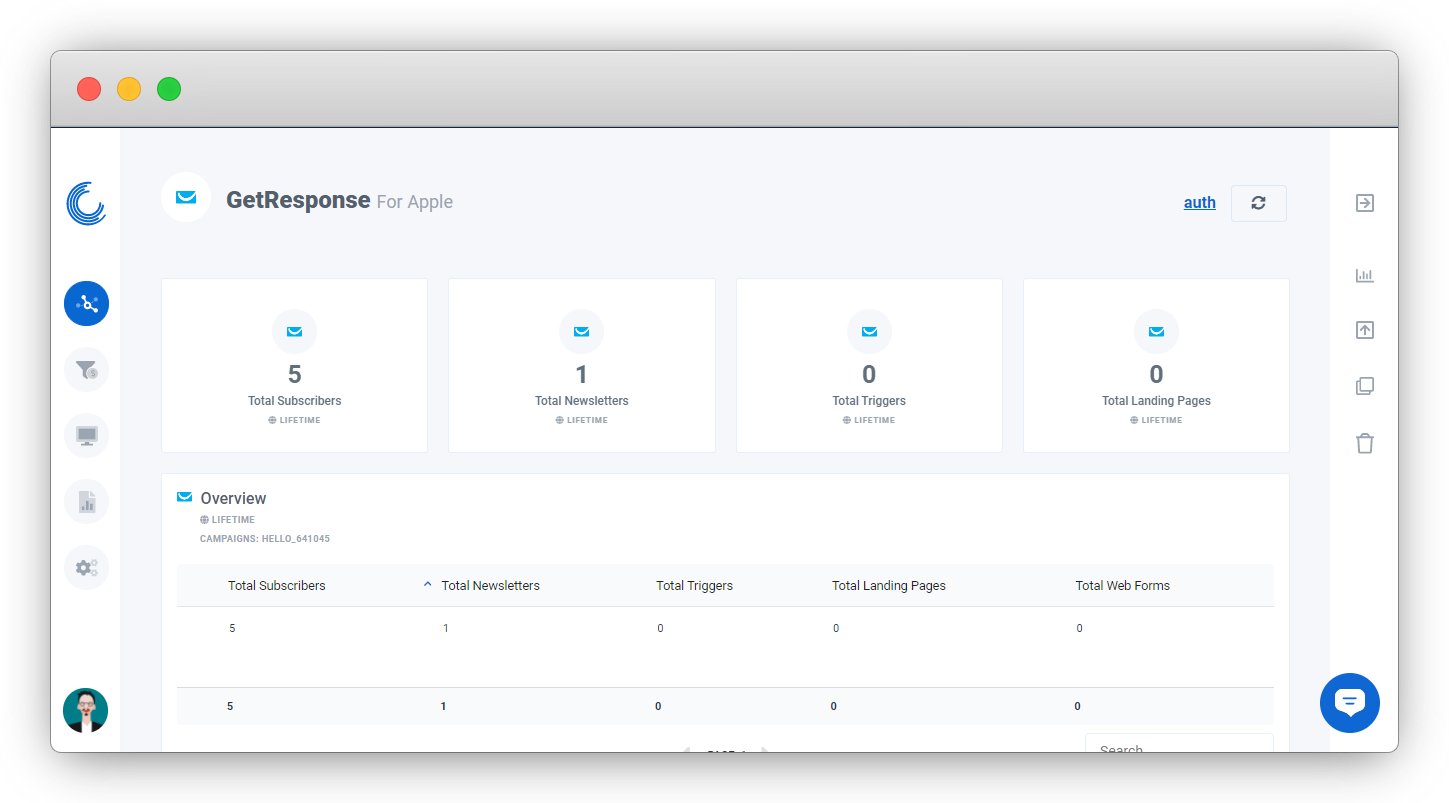The width and height of the screenshot is (1449, 803).
Task: Click the envelope icon in Total Landing Pages card
Action: pos(1156,331)
